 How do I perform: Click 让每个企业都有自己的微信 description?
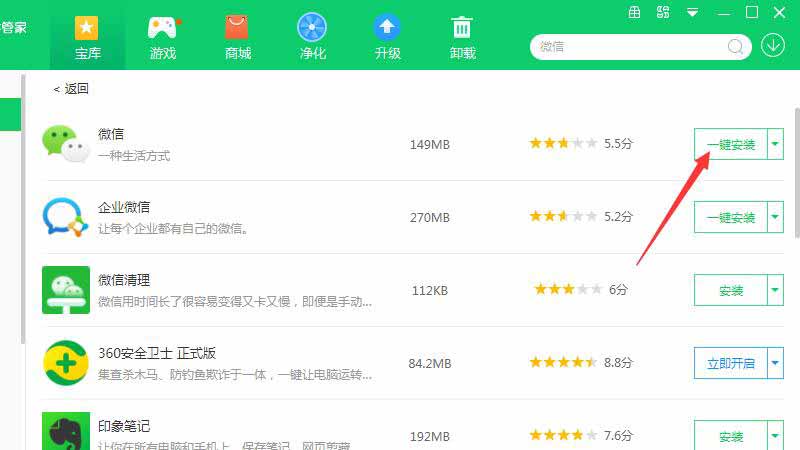(173, 229)
